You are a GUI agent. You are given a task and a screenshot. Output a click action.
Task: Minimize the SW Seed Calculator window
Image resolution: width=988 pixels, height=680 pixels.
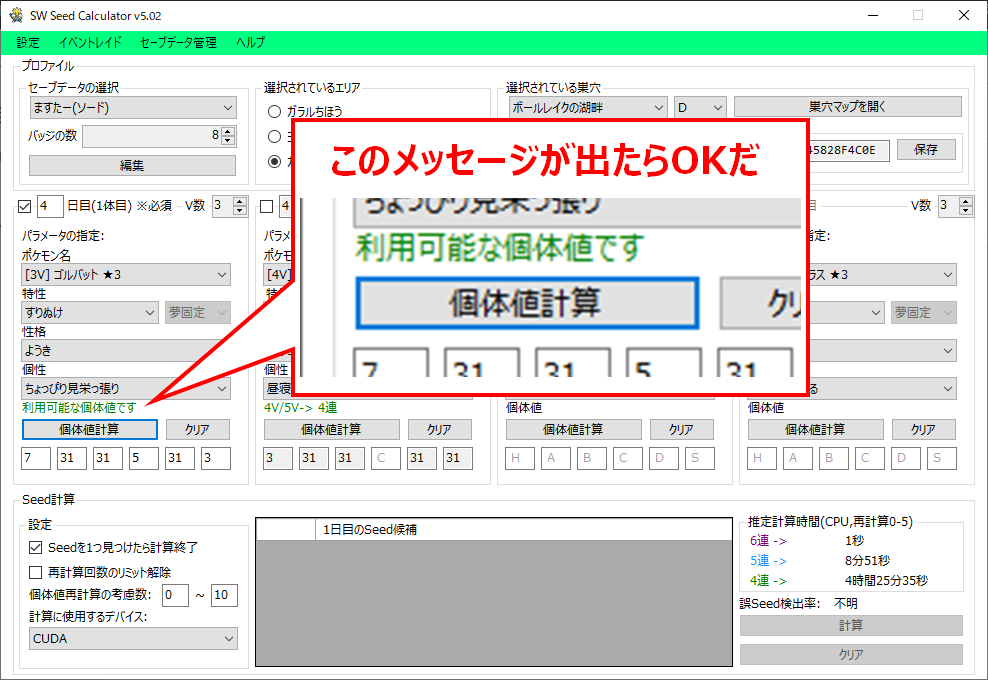873,15
